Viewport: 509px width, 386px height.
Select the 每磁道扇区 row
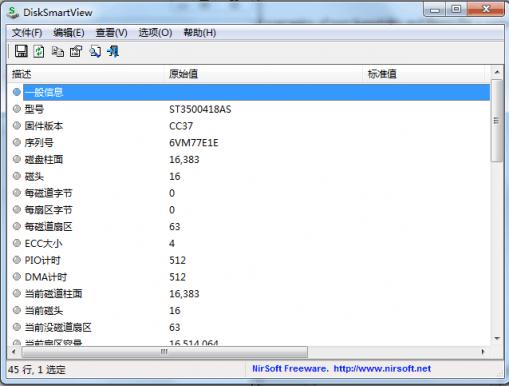coord(249,227)
